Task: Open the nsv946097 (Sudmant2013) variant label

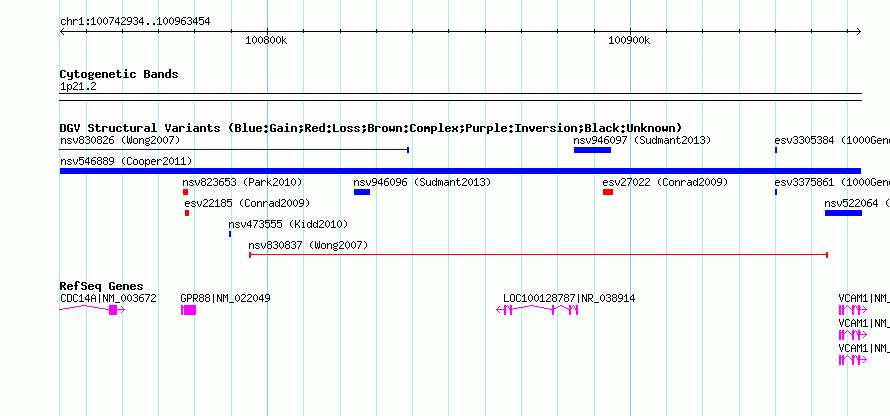Action: click(x=641, y=140)
